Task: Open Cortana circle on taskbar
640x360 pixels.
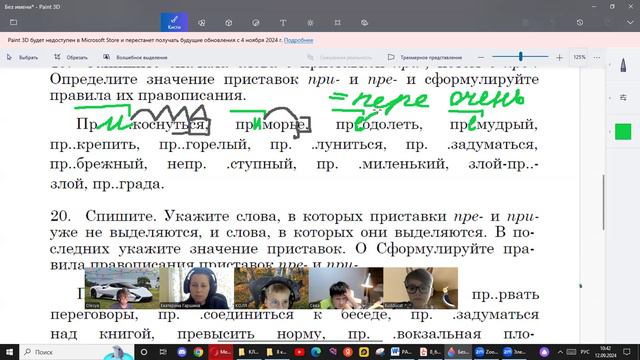Action: tap(144, 352)
